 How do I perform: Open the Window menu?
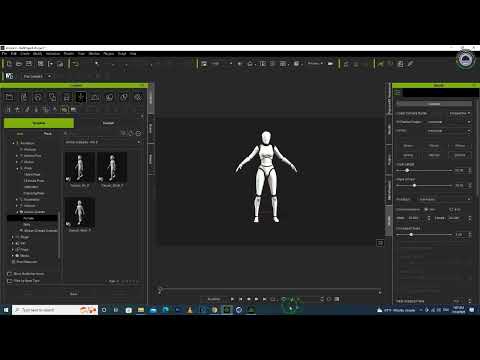pyautogui.click(x=94, y=53)
